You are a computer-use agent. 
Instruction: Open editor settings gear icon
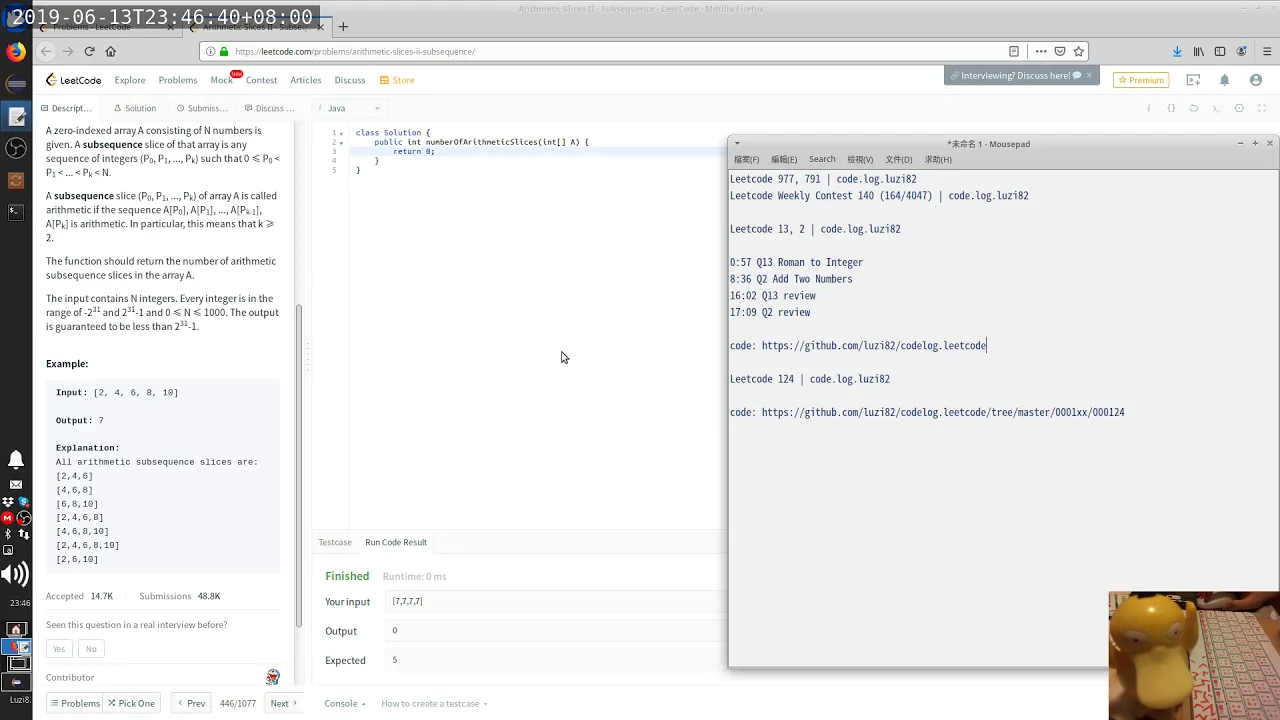coord(1239,108)
